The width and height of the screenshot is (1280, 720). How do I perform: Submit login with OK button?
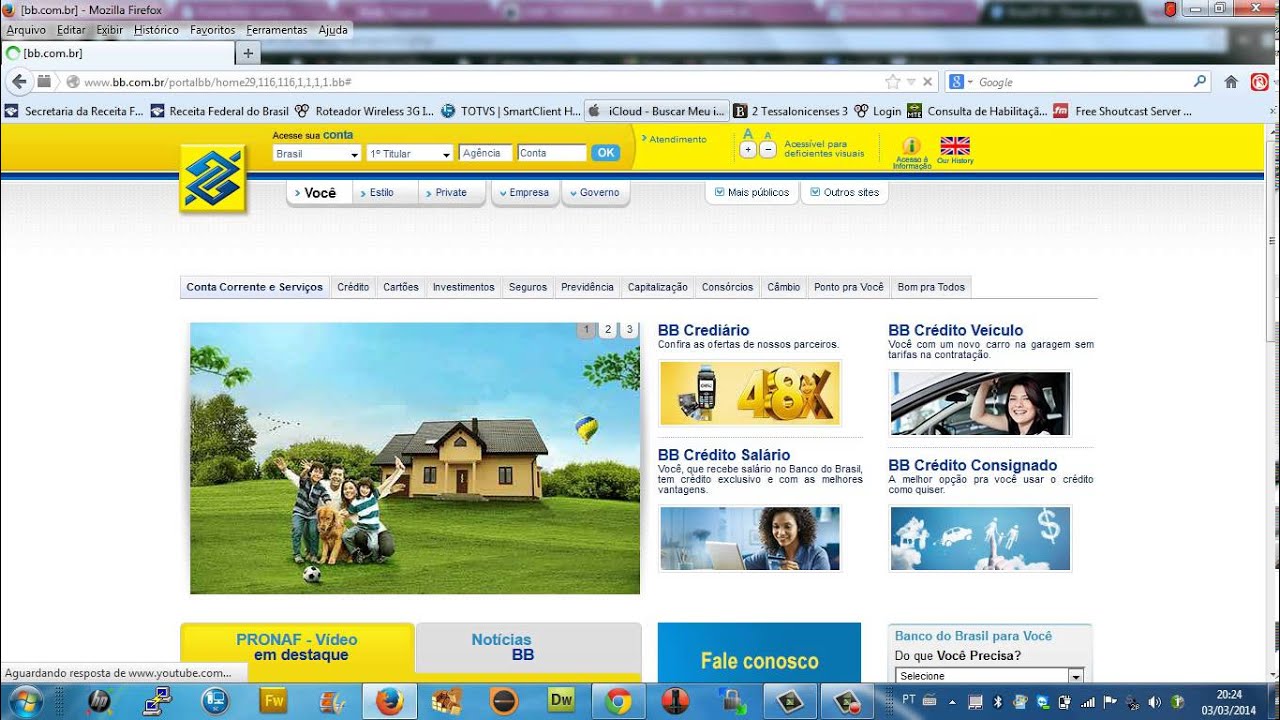tap(605, 153)
